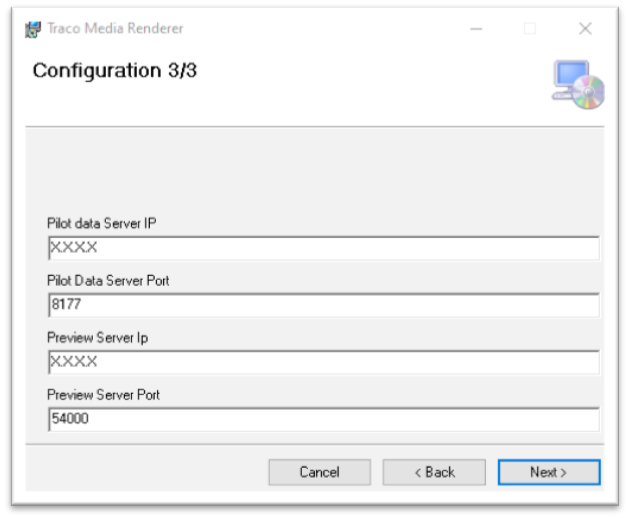Click the Pilot Data Server Port label

click(x=108, y=280)
